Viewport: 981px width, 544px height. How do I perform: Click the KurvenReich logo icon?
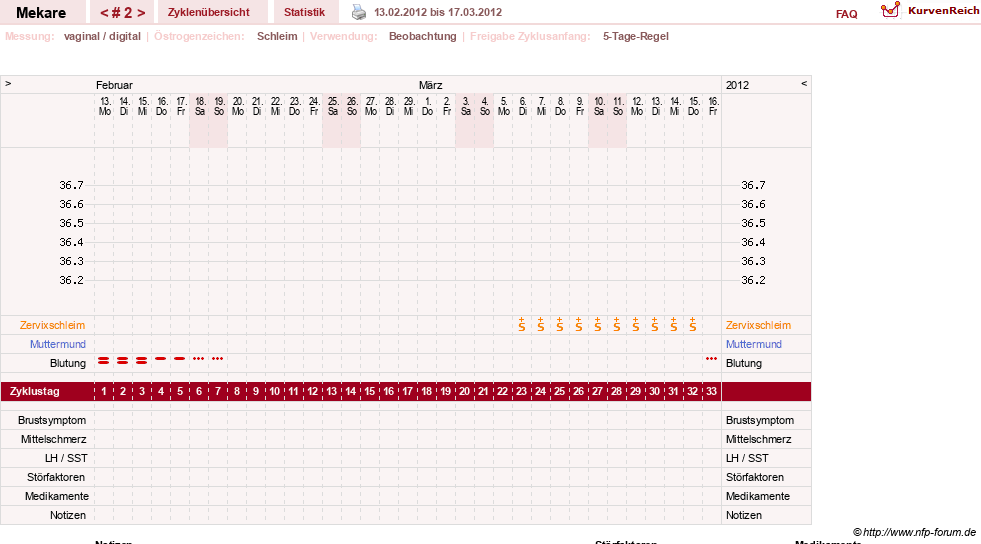point(890,10)
